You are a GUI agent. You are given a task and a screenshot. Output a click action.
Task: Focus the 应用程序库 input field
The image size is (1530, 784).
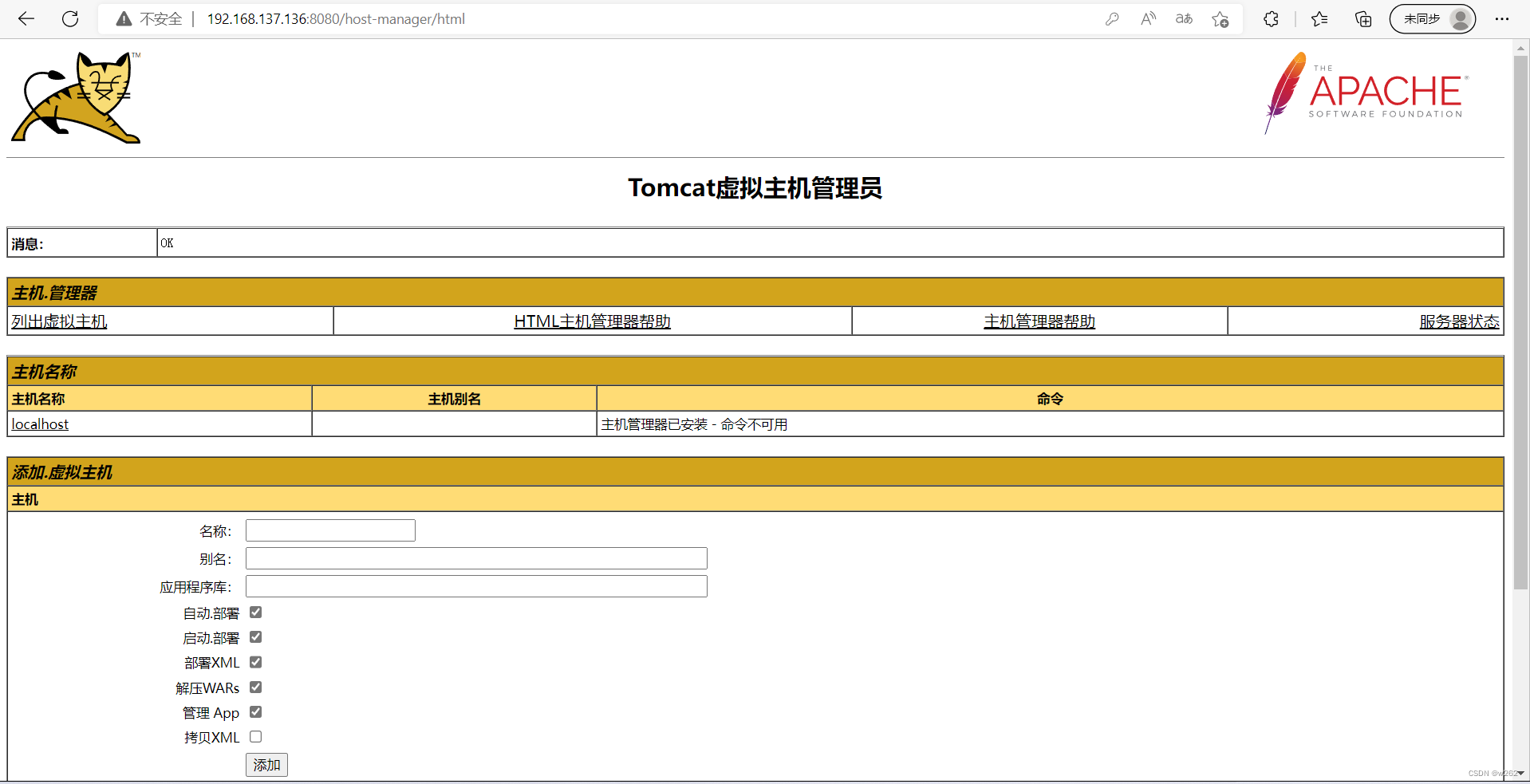tap(476, 586)
